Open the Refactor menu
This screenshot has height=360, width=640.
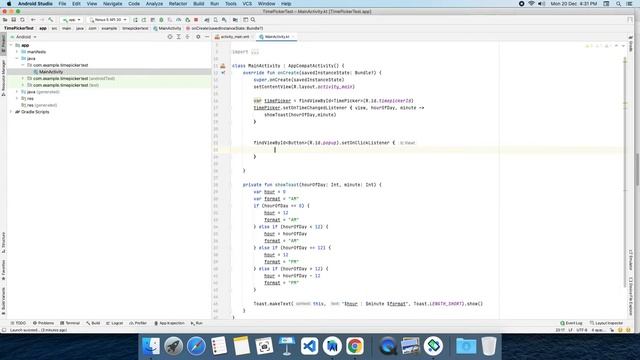pyautogui.click(x=178, y=4)
